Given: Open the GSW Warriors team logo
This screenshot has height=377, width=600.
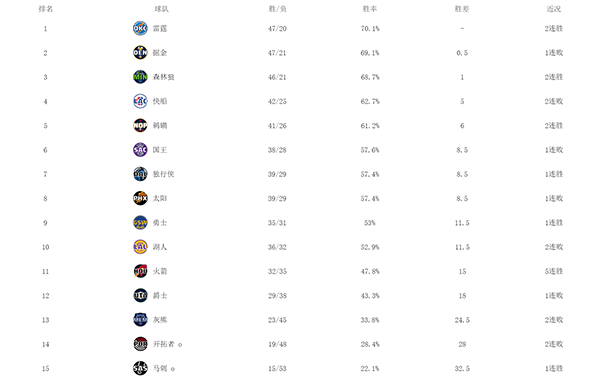Looking at the screenshot, I should [140, 223].
